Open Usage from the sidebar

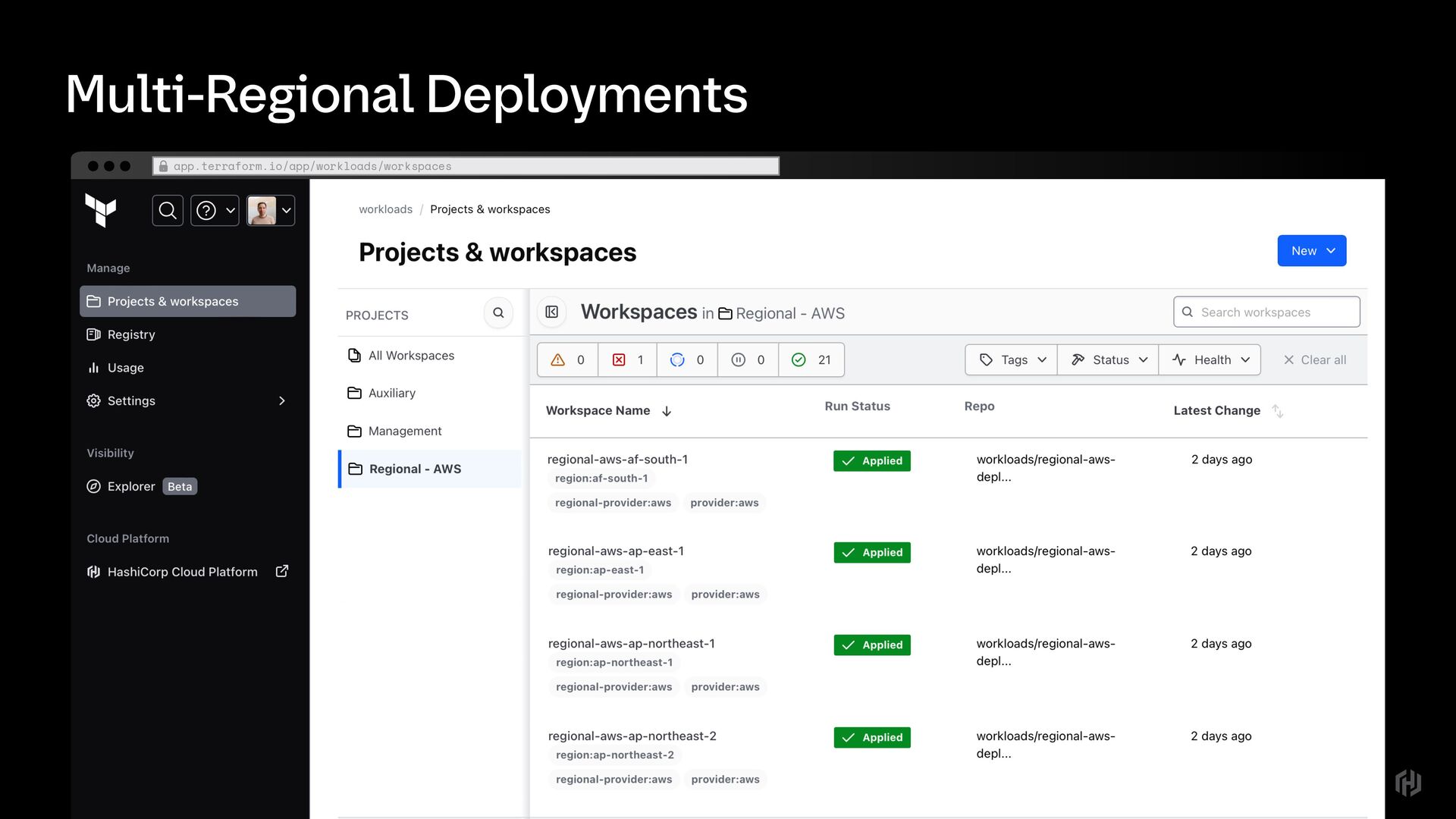pos(115,368)
